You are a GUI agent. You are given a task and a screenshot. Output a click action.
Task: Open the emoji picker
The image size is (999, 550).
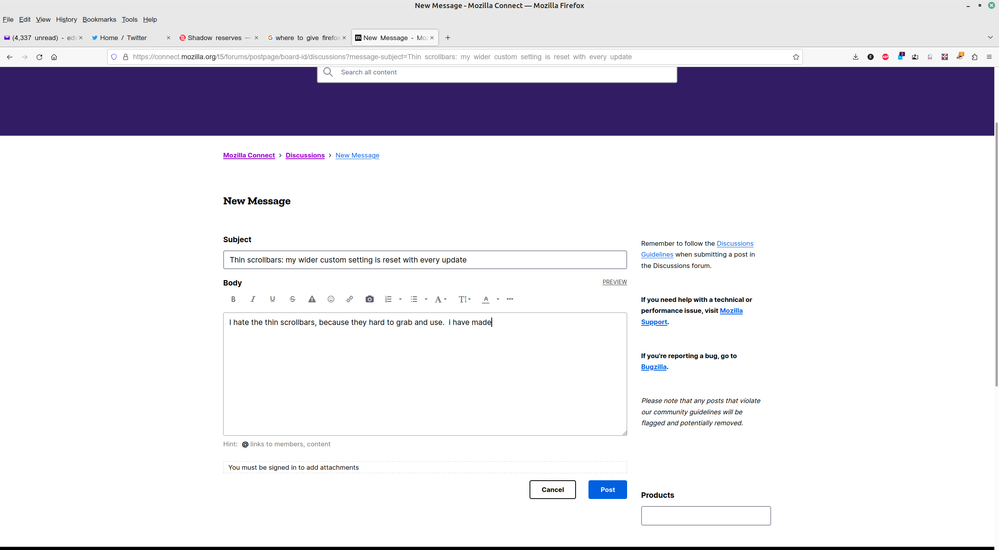(x=331, y=299)
